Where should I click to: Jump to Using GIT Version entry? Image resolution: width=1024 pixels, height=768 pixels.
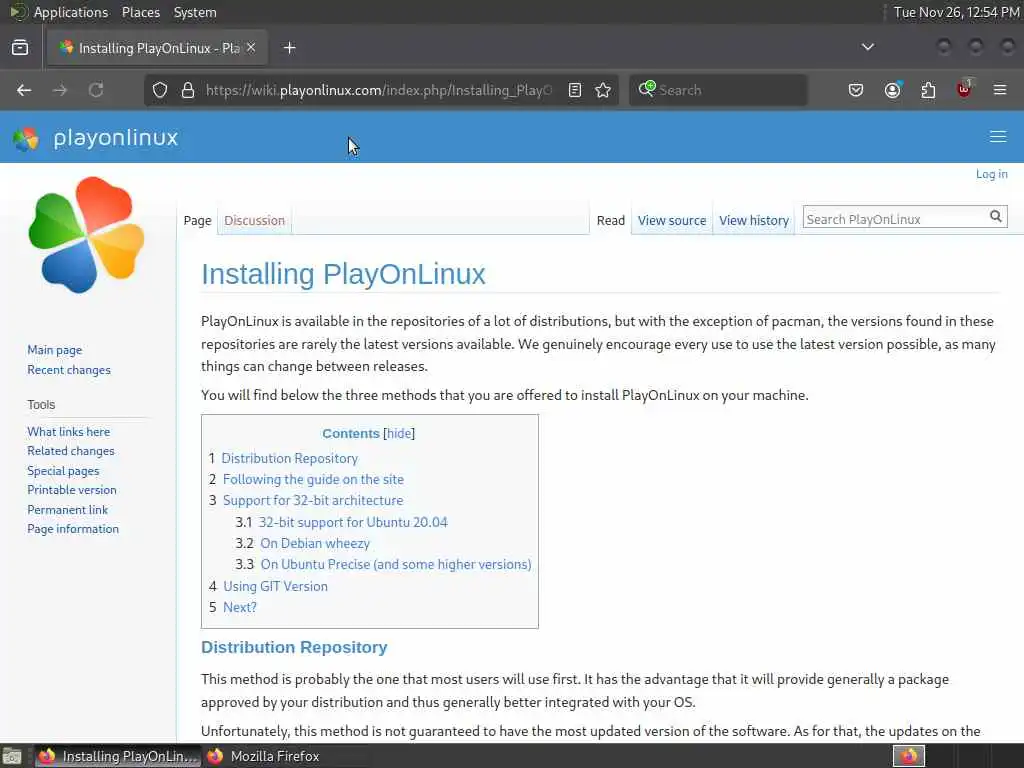pos(275,586)
